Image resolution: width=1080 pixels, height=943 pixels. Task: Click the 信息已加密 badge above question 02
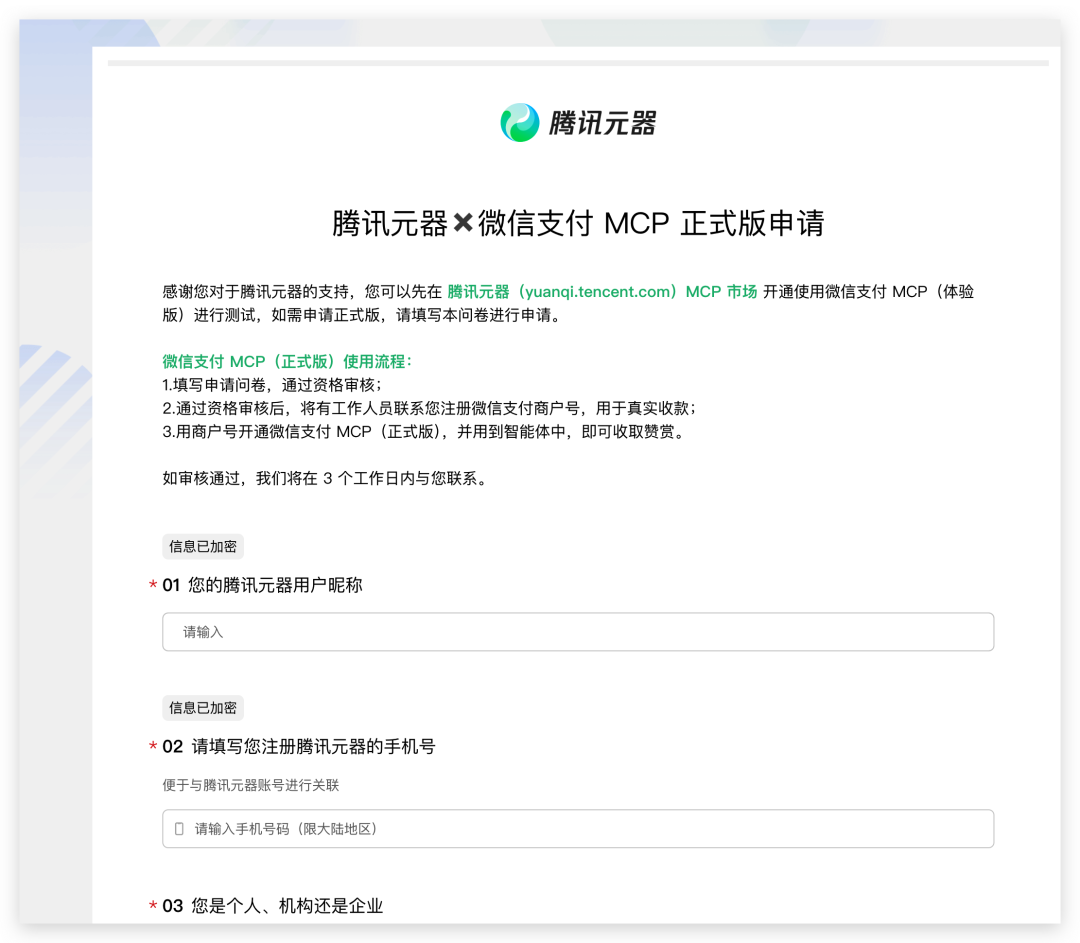click(202, 708)
